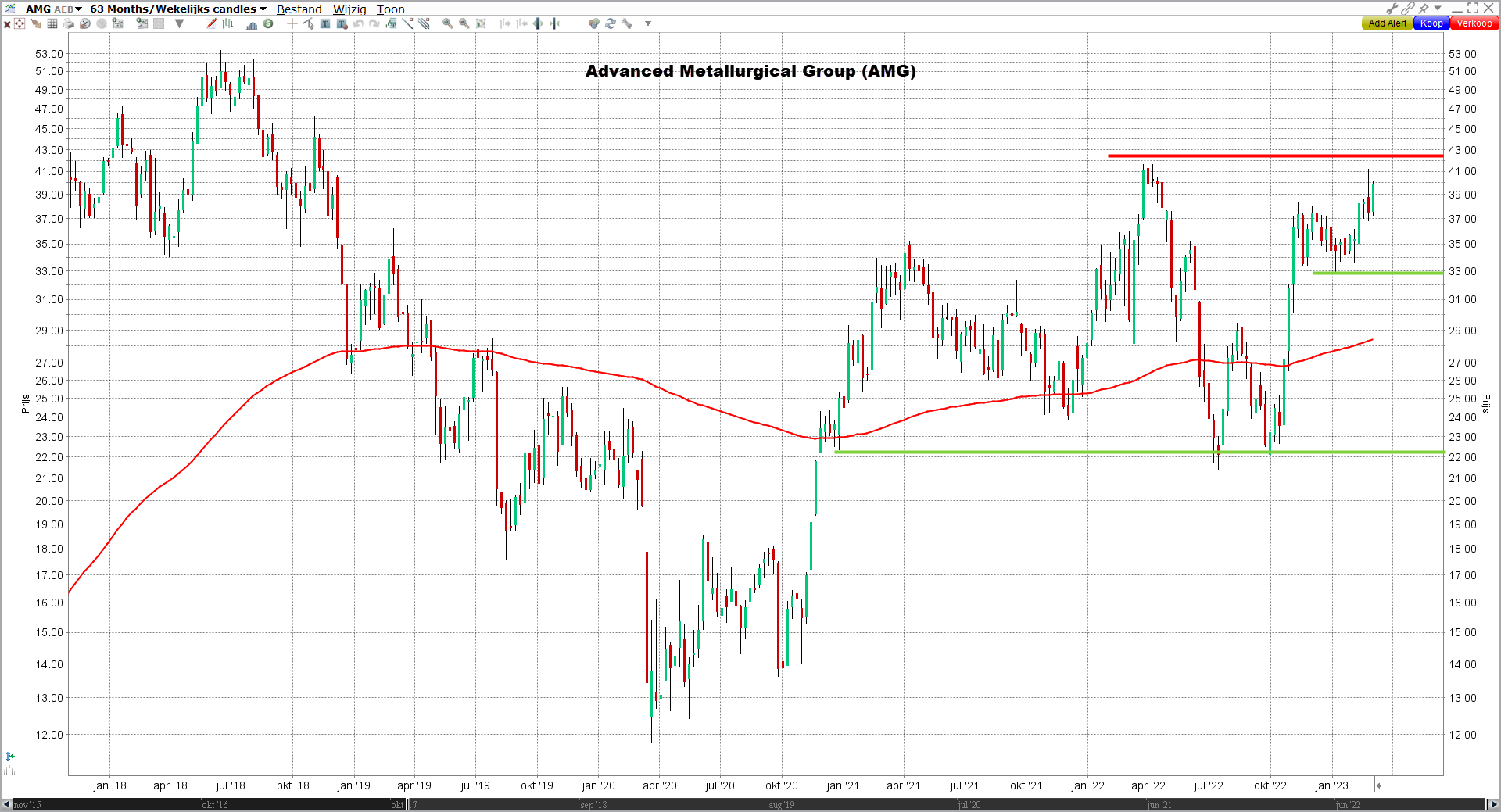This screenshot has width=1501, height=812.
Task: Click the right arrow of timeline scrollbar
Action: (1492, 804)
